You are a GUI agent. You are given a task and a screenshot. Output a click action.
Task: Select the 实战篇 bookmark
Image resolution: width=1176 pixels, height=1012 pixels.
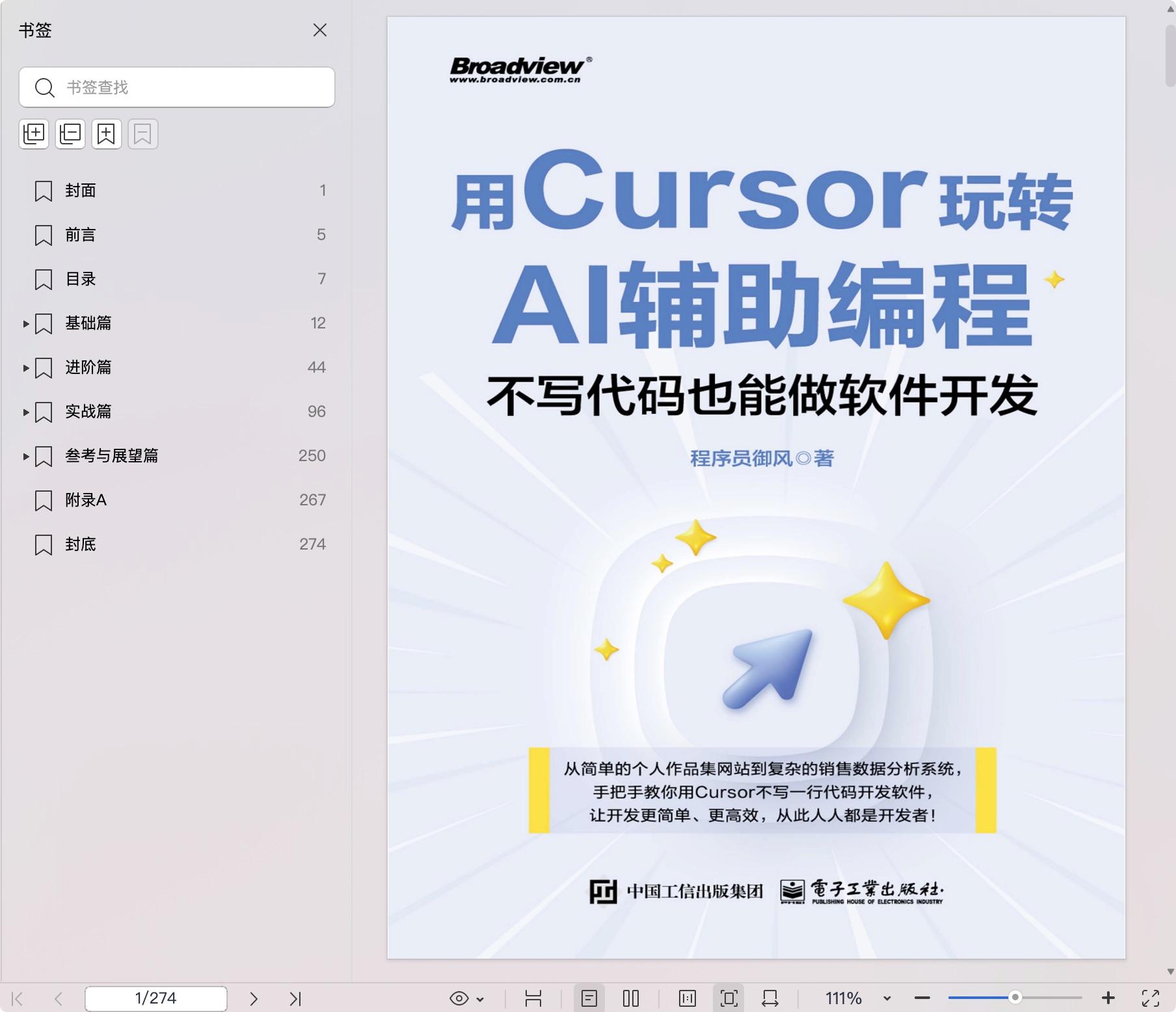(88, 412)
